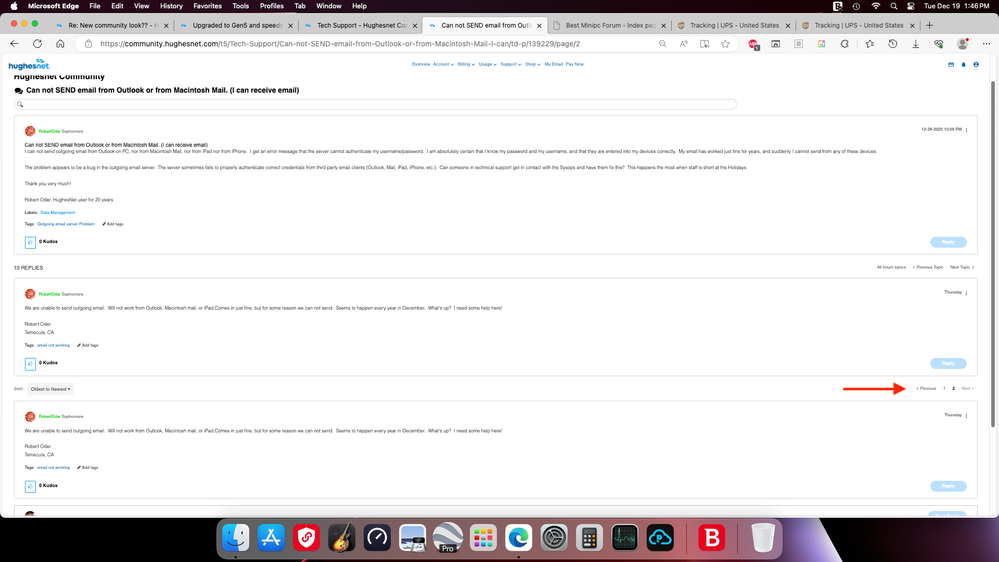Expand the Oldest to Newest sort dropdown

(50, 389)
